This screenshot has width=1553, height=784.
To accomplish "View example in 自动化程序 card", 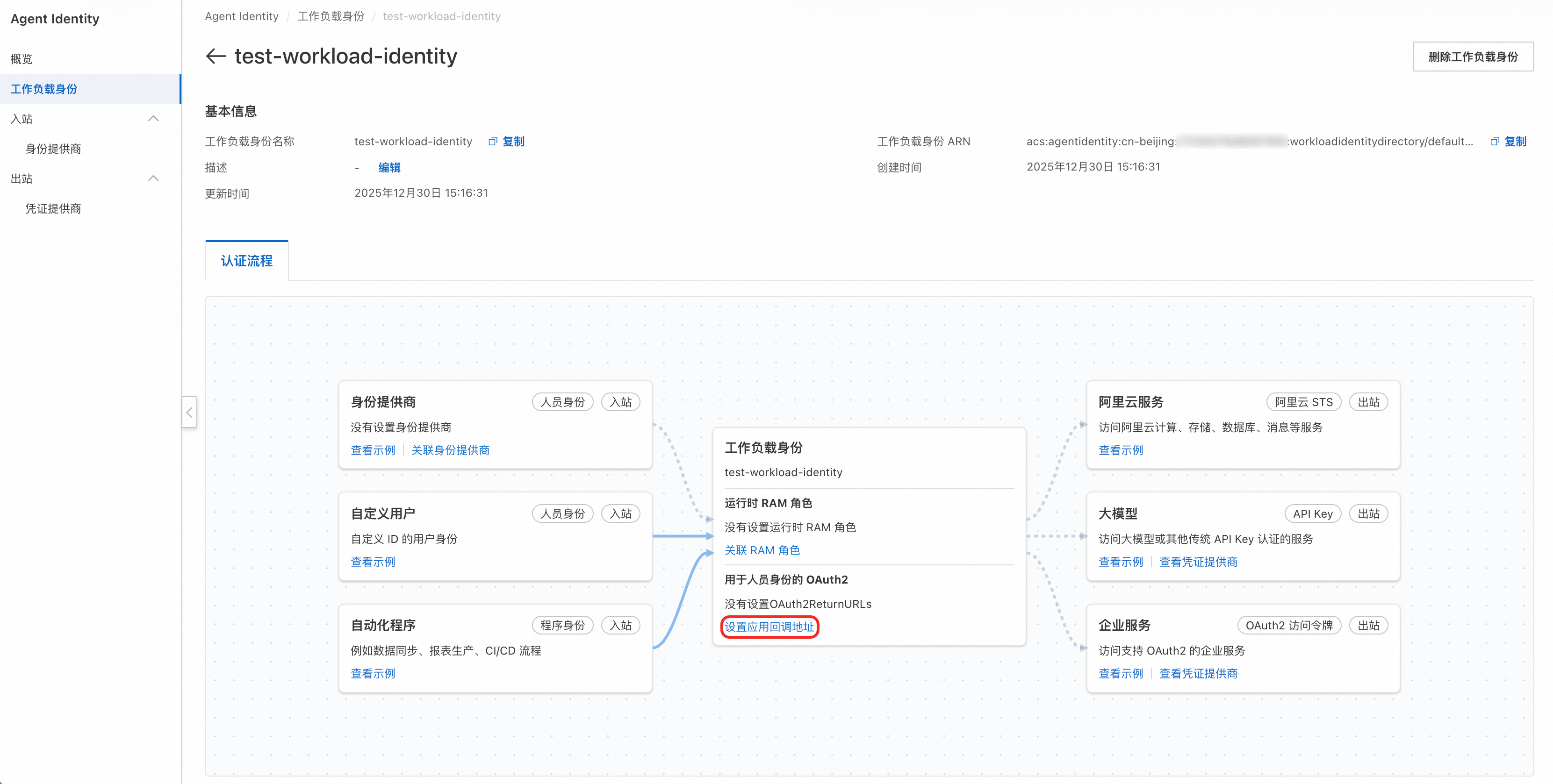I will tap(373, 674).
